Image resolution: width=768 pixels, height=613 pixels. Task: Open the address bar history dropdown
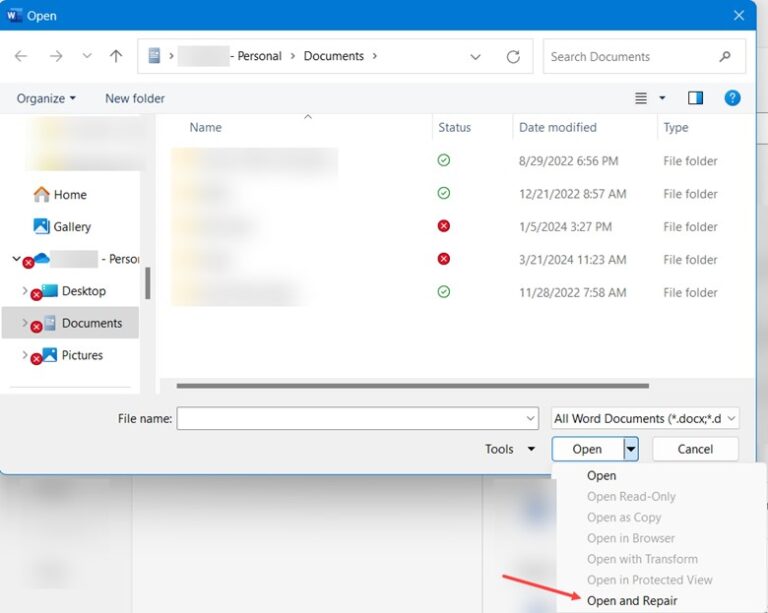click(x=475, y=57)
